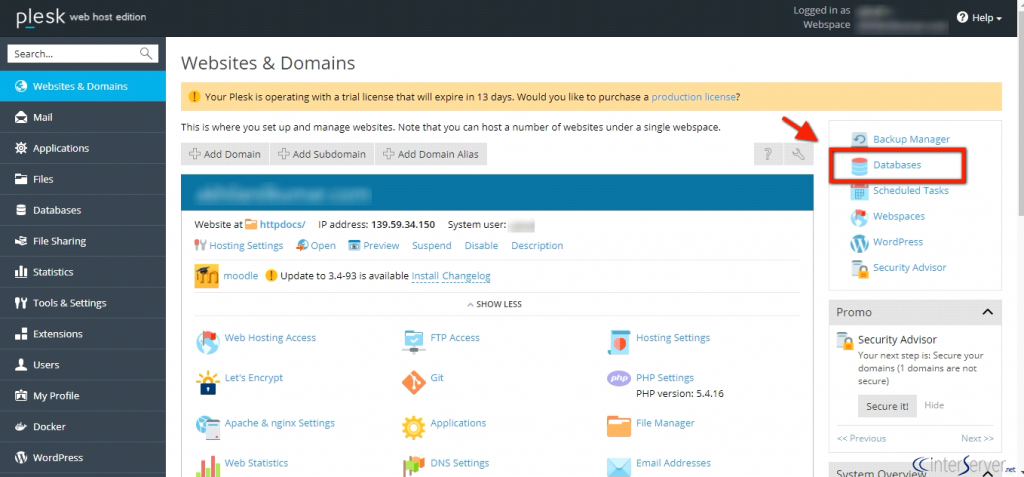The image size is (1024, 477).
Task: Open My Profile in the sidebar
Action: (x=83, y=395)
